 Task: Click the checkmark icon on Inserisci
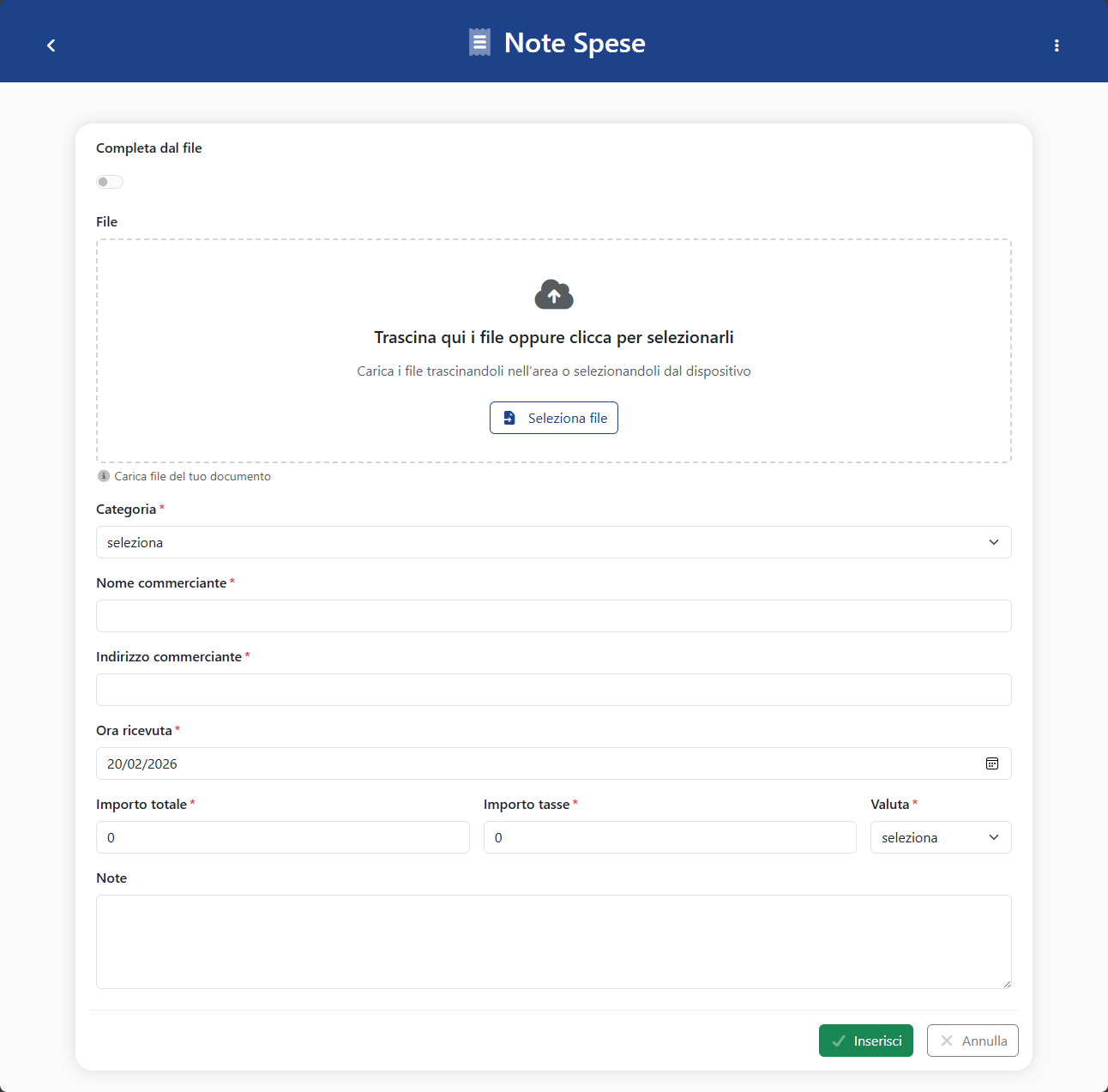[839, 1041]
